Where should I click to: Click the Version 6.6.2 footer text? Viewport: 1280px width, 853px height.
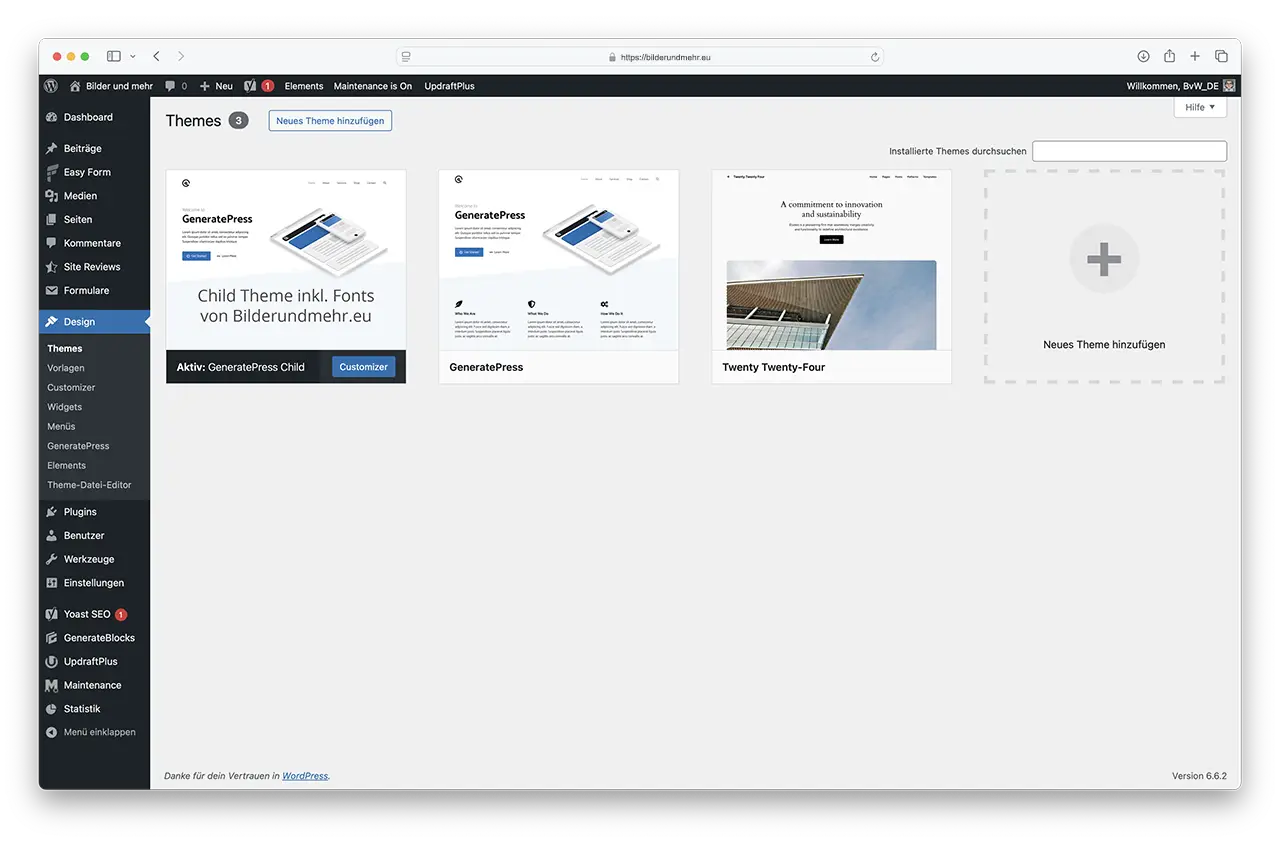pos(1199,776)
